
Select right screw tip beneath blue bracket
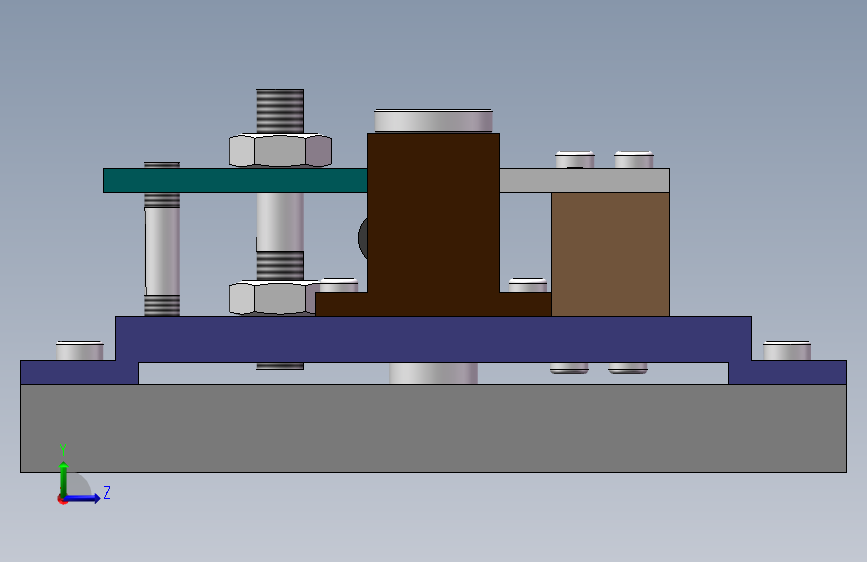click(x=628, y=368)
